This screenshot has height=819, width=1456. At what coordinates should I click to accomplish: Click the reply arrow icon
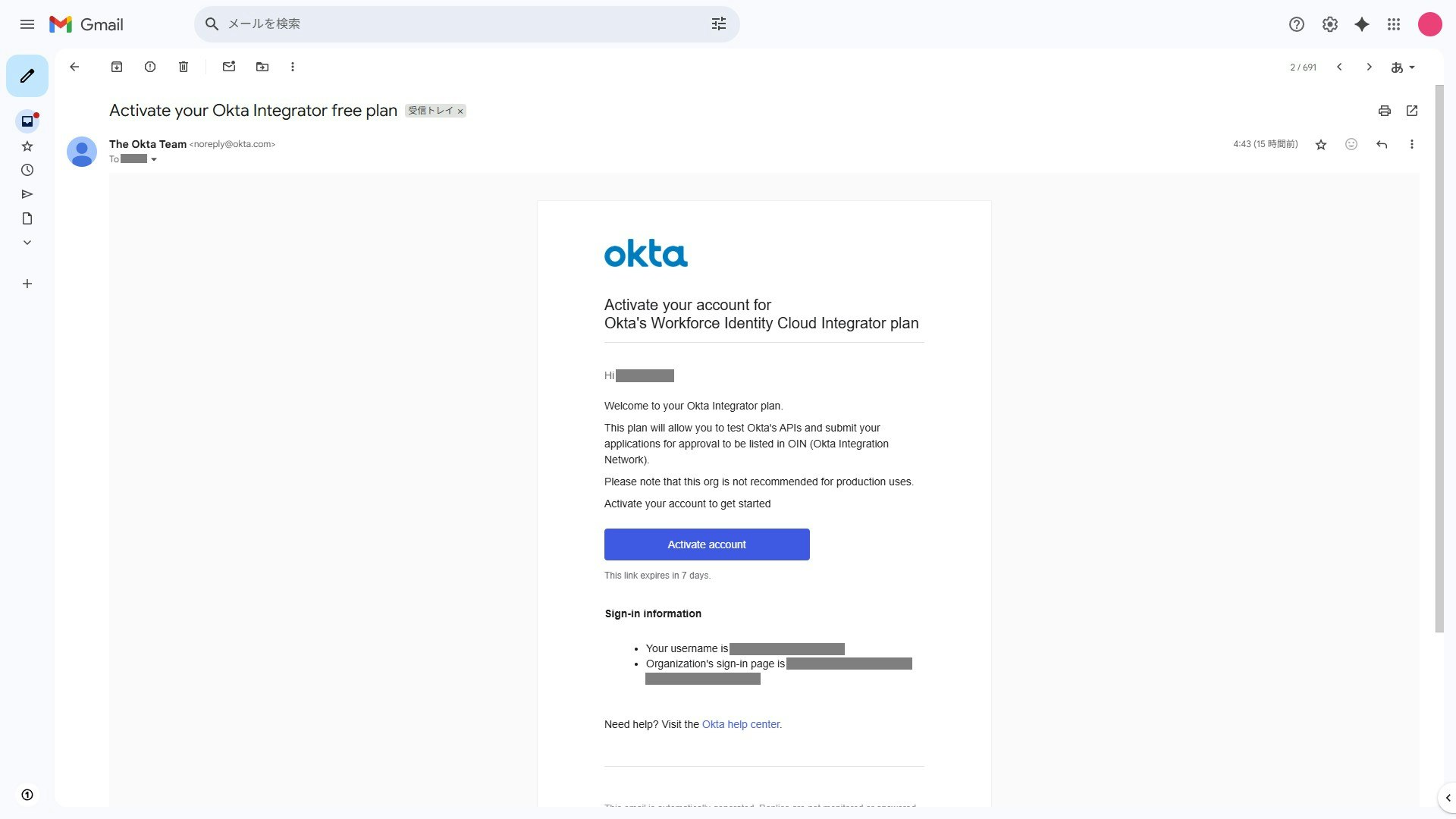1382,144
